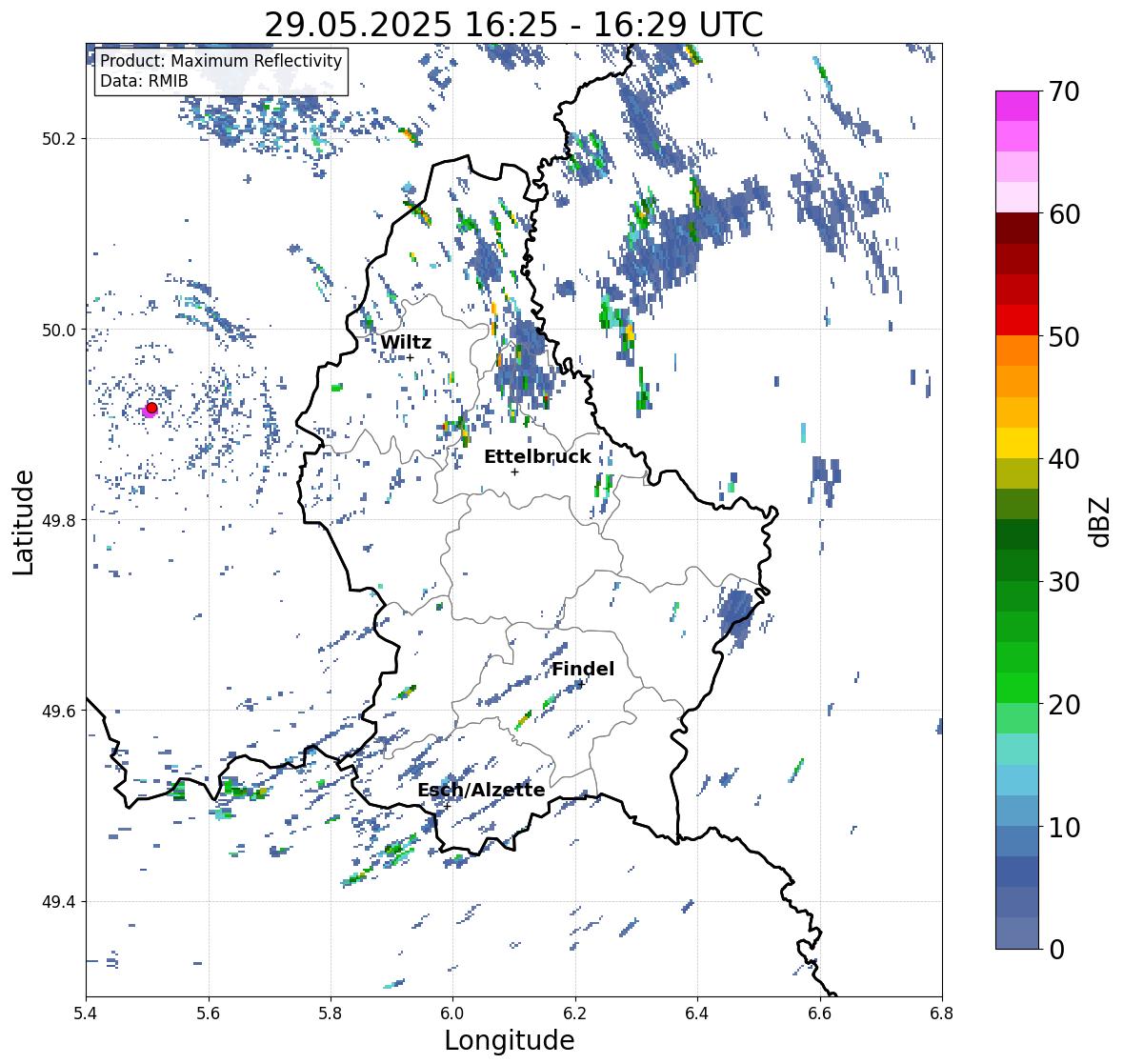The image size is (1123, 1064).
Task: Click longitude tick label 5.8
Action: click(331, 1014)
